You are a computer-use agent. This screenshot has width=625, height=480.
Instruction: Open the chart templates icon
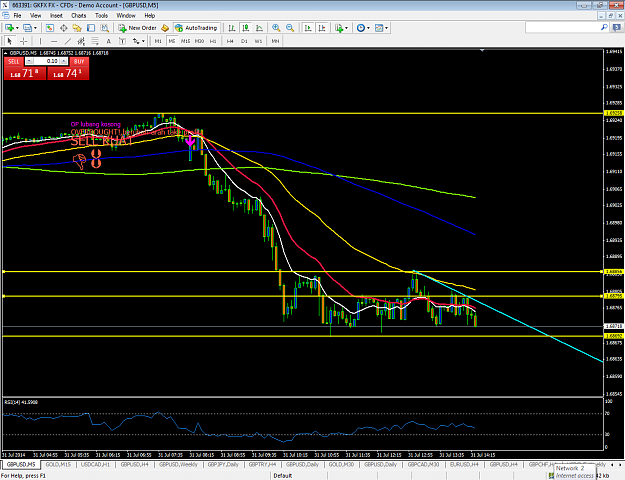379,28
